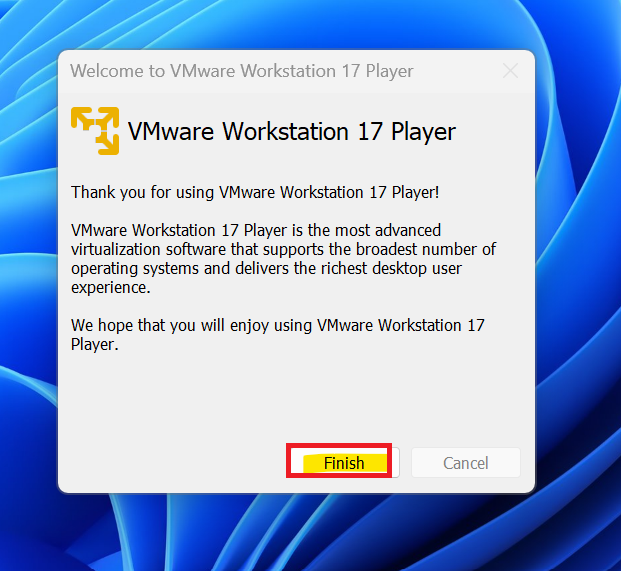Click the Finish button
This screenshot has height=571, width=621.
[x=343, y=463]
